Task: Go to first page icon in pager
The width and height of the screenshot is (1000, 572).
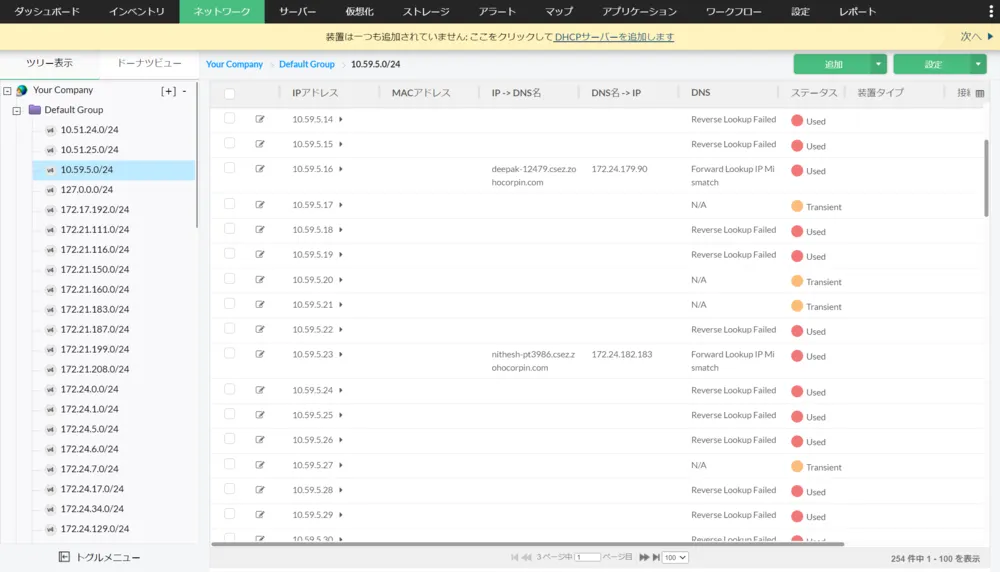Action: point(514,557)
